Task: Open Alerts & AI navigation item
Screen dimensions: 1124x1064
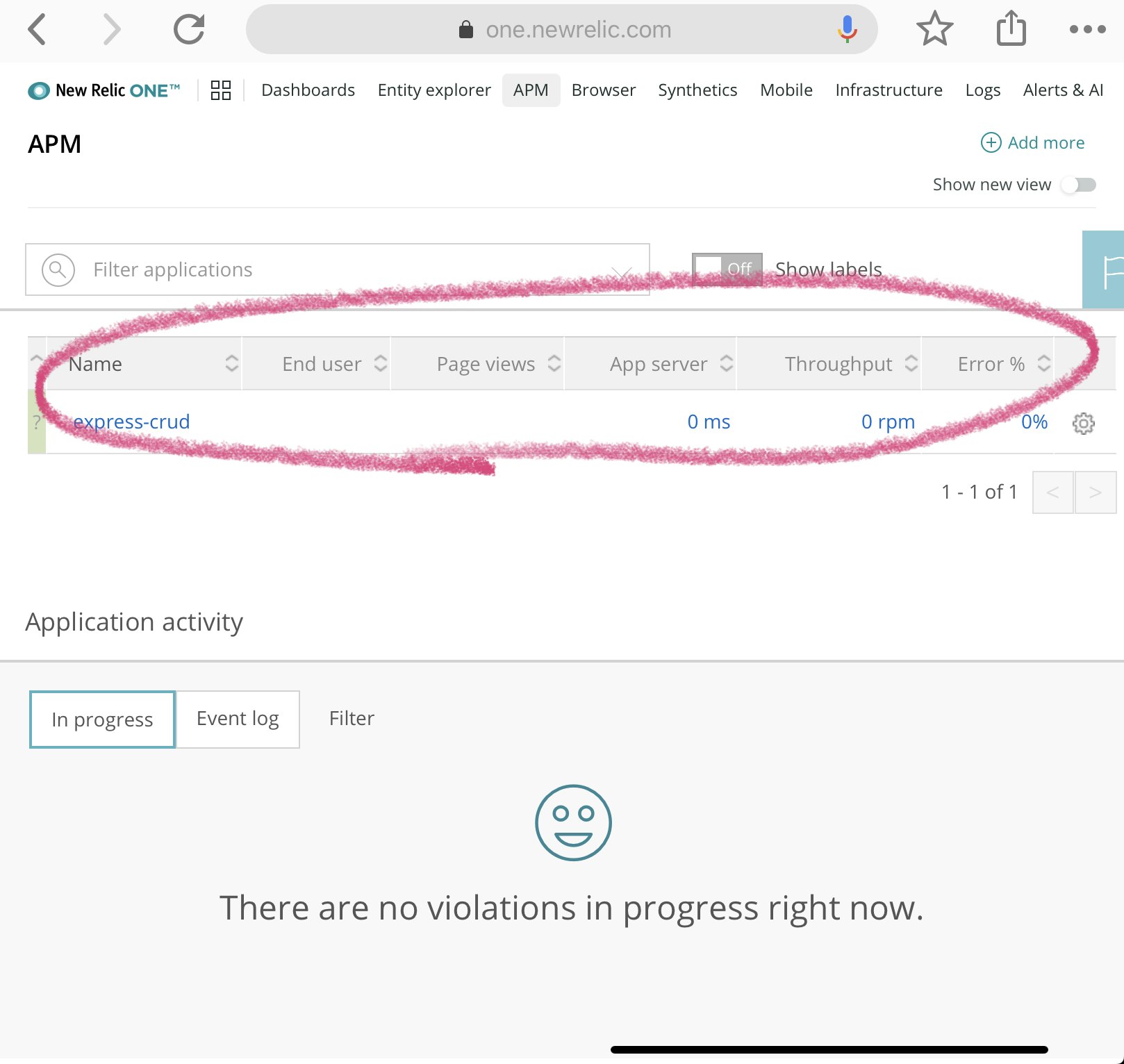Action: pos(1063,90)
